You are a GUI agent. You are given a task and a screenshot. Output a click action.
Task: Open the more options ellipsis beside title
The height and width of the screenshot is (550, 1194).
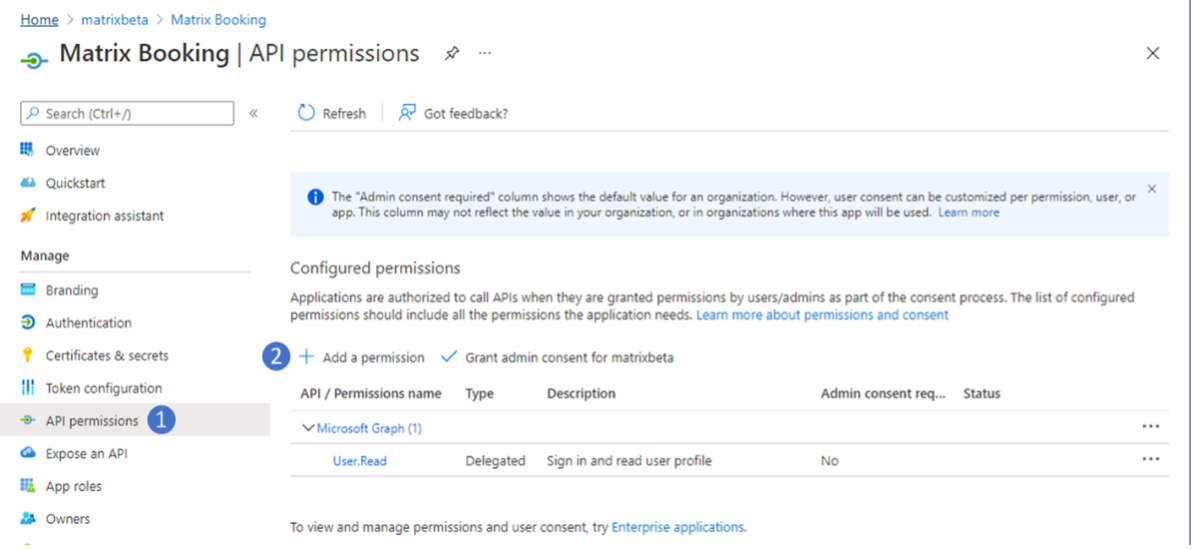coord(485,54)
